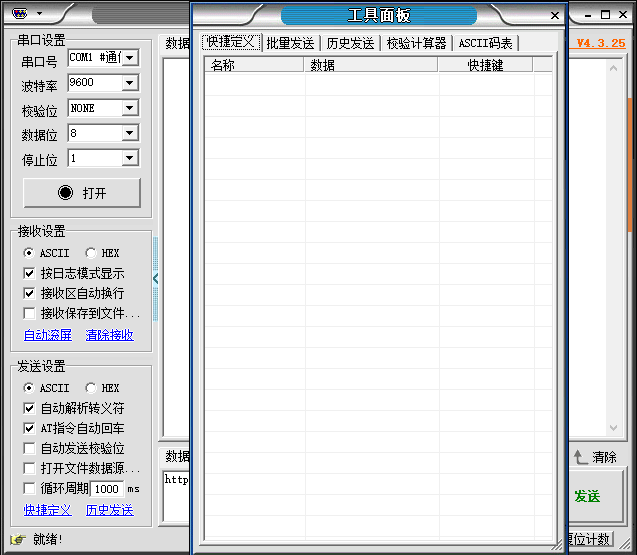Switch to the ASCII码表 tab
Image resolution: width=637 pixels, height=555 pixels.
[485, 43]
